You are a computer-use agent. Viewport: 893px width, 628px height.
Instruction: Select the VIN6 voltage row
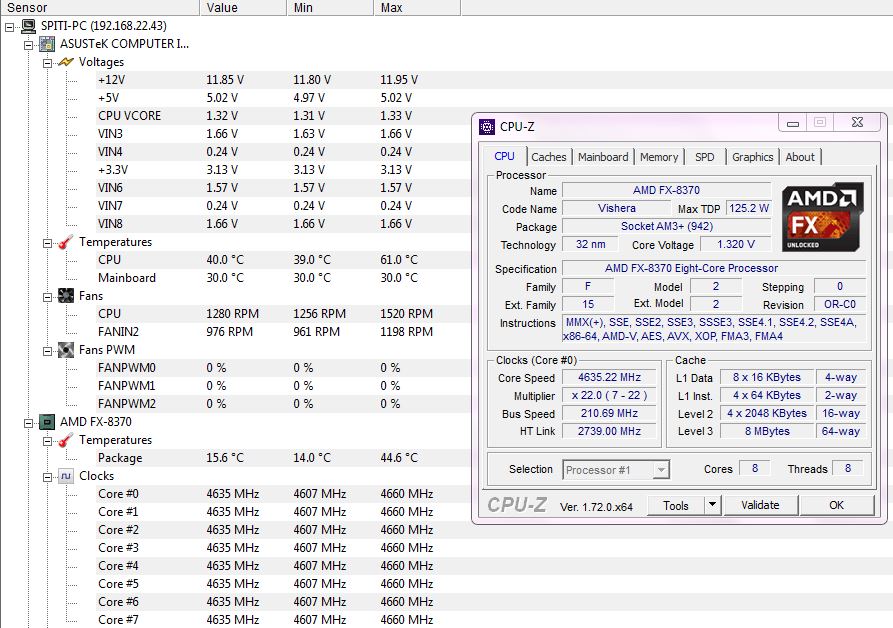pos(283,188)
